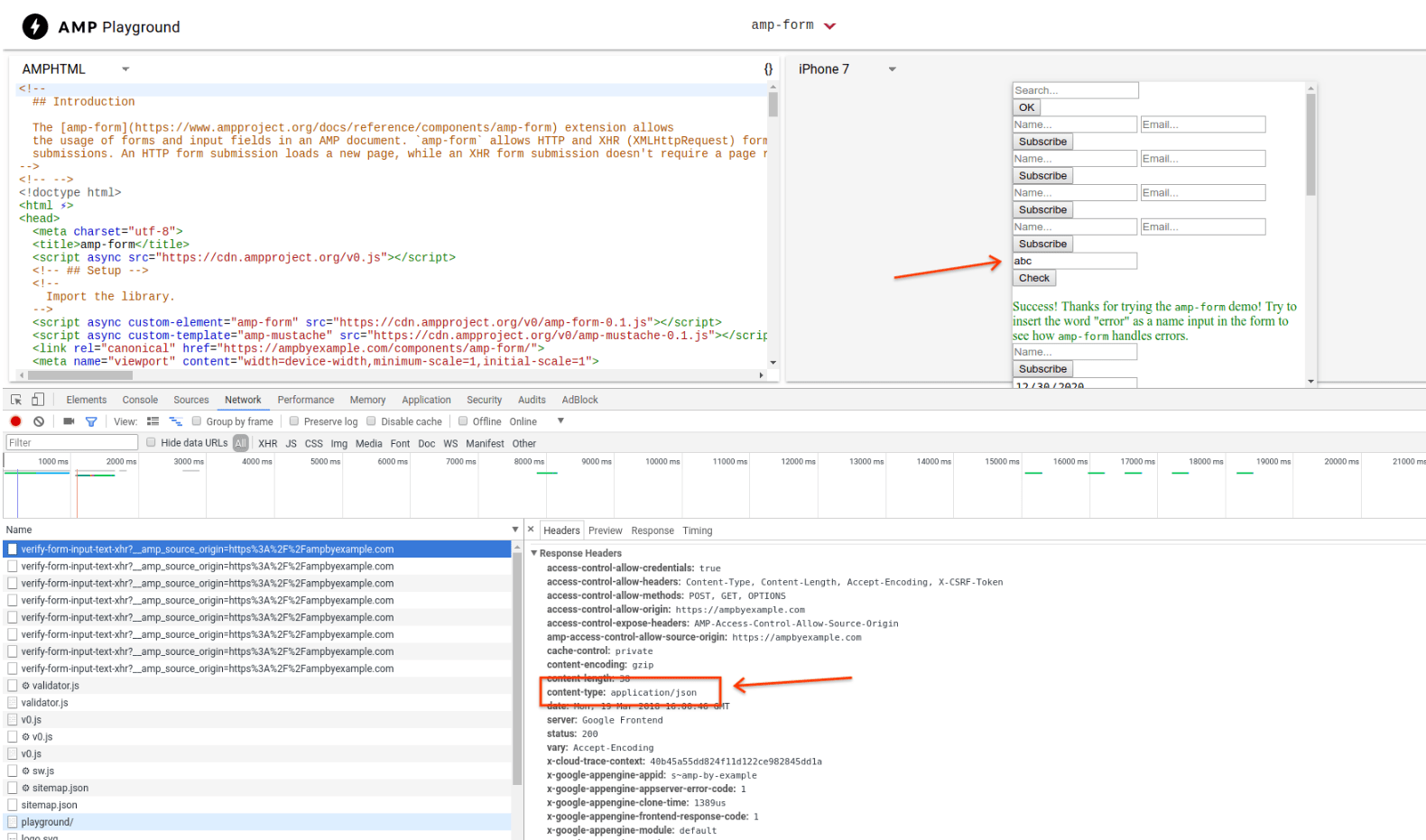This screenshot has height=840, width=1426.
Task: Open the Timing details tab
Action: click(x=698, y=531)
